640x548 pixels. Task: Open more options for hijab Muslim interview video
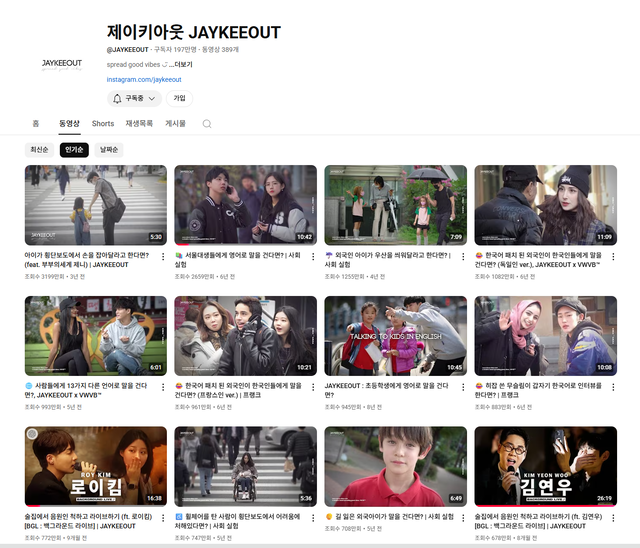click(x=613, y=387)
